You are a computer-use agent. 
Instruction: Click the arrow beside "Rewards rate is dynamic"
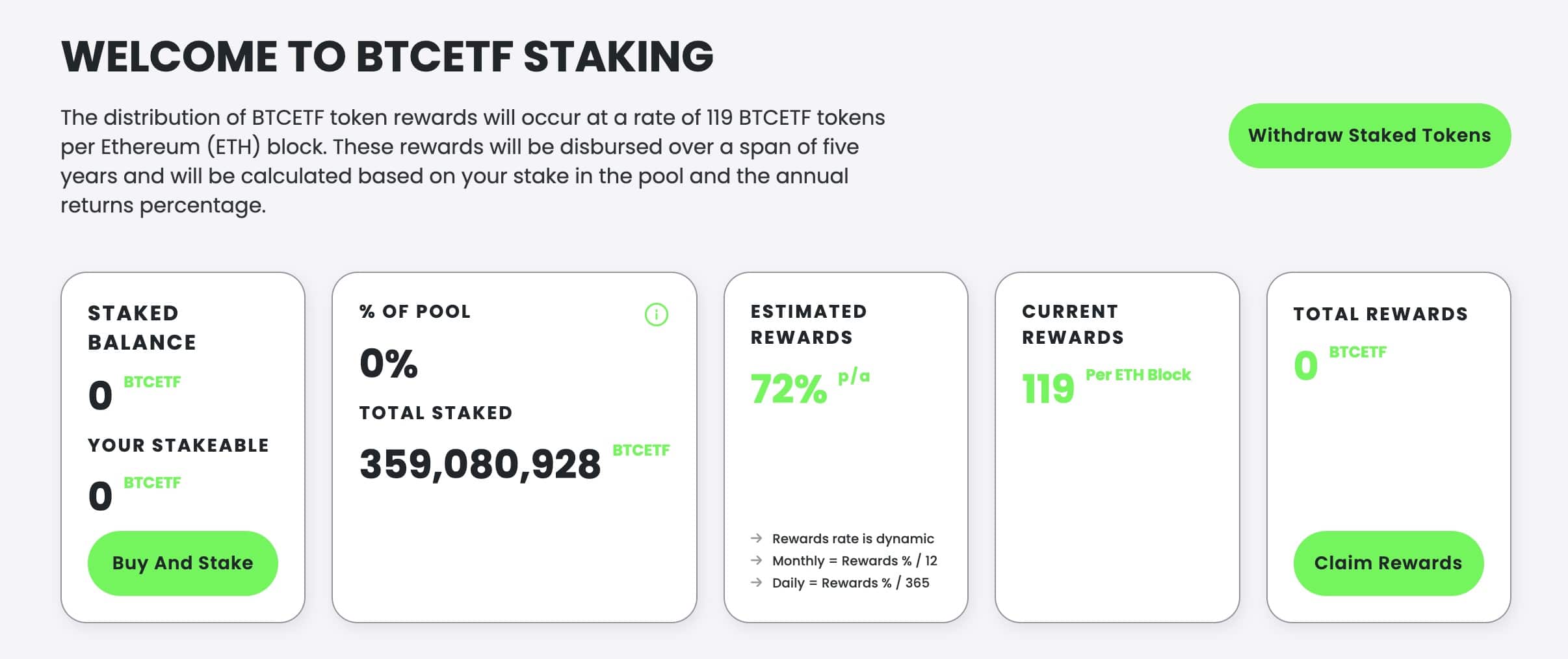[x=756, y=538]
